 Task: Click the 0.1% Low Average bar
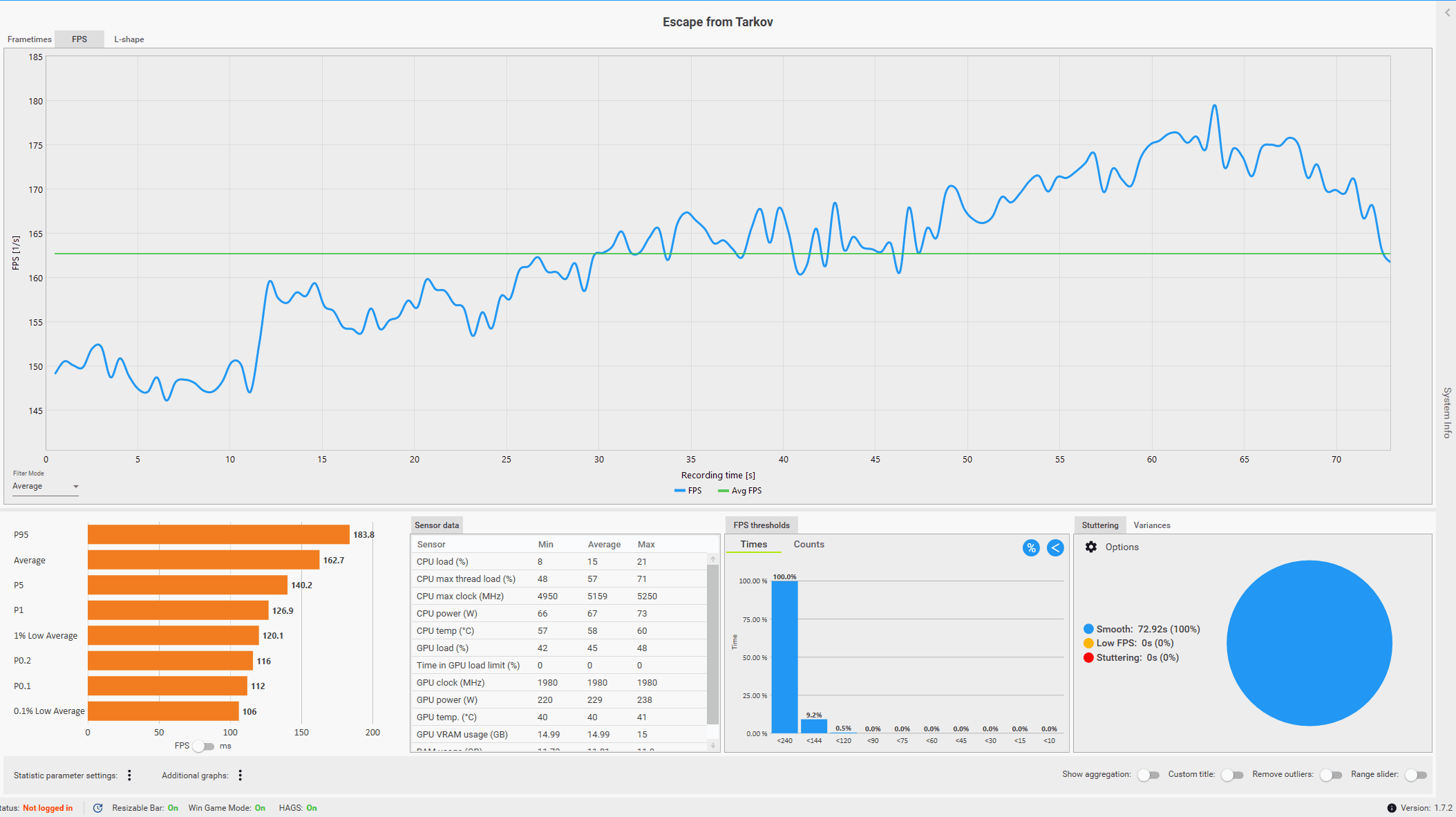(163, 711)
